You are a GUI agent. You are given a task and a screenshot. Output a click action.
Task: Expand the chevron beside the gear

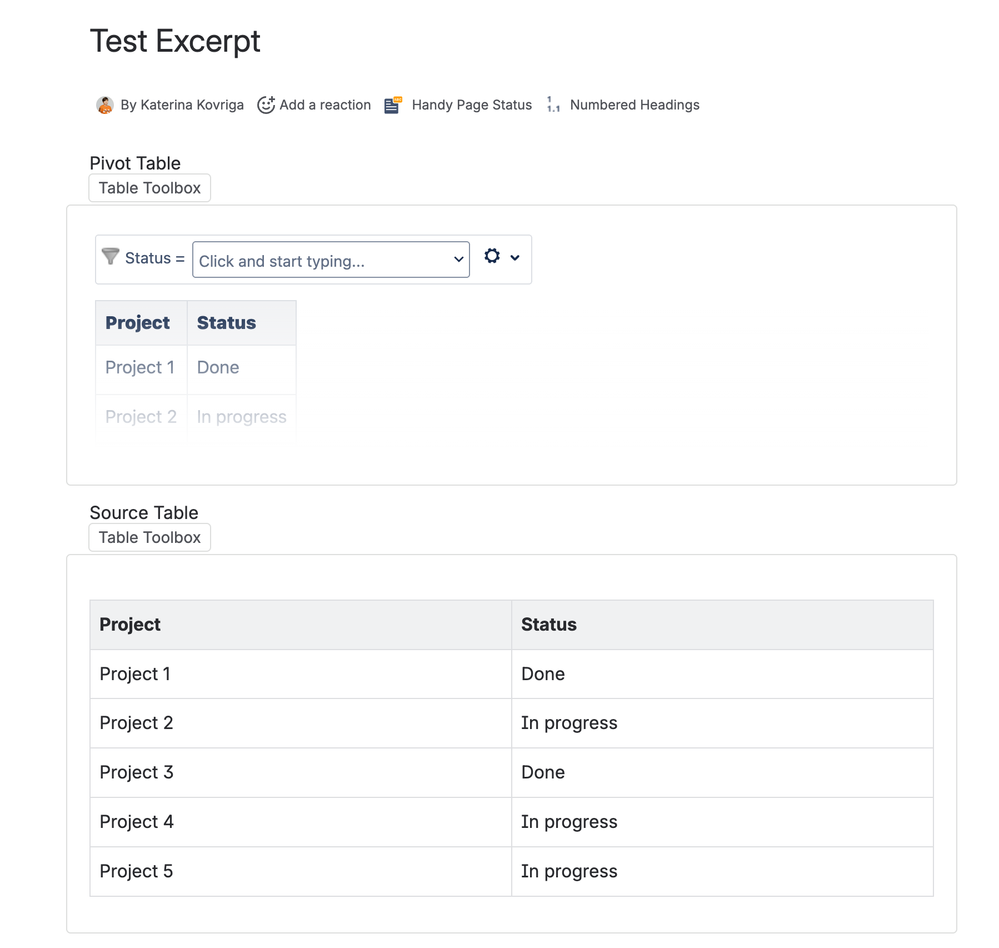tap(515, 258)
